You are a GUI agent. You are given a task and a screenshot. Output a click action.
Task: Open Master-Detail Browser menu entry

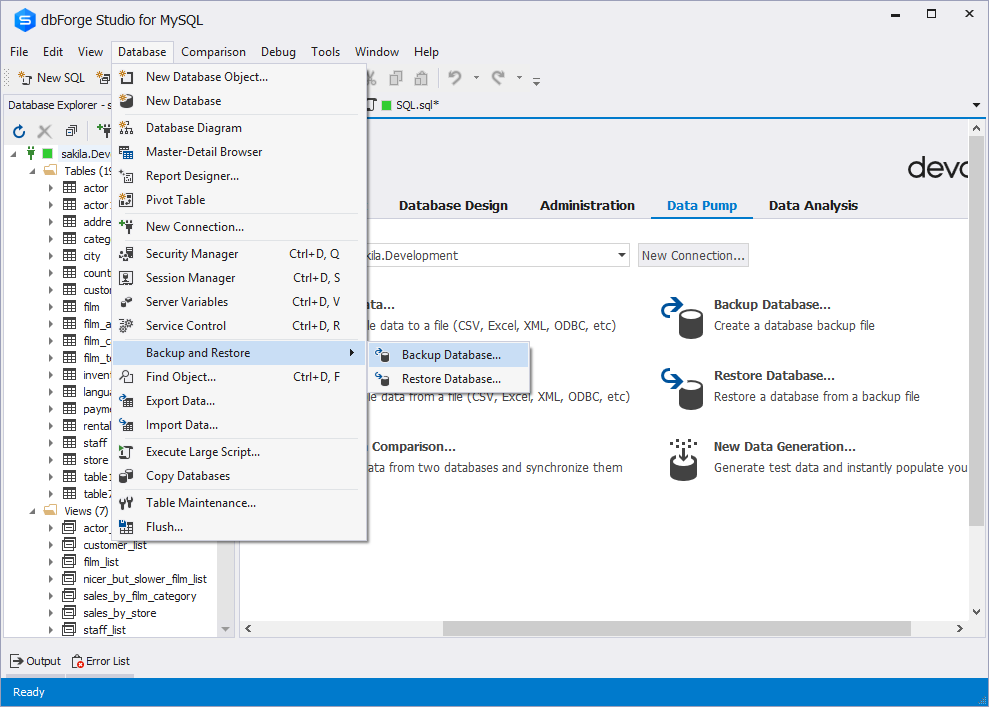pos(240,152)
